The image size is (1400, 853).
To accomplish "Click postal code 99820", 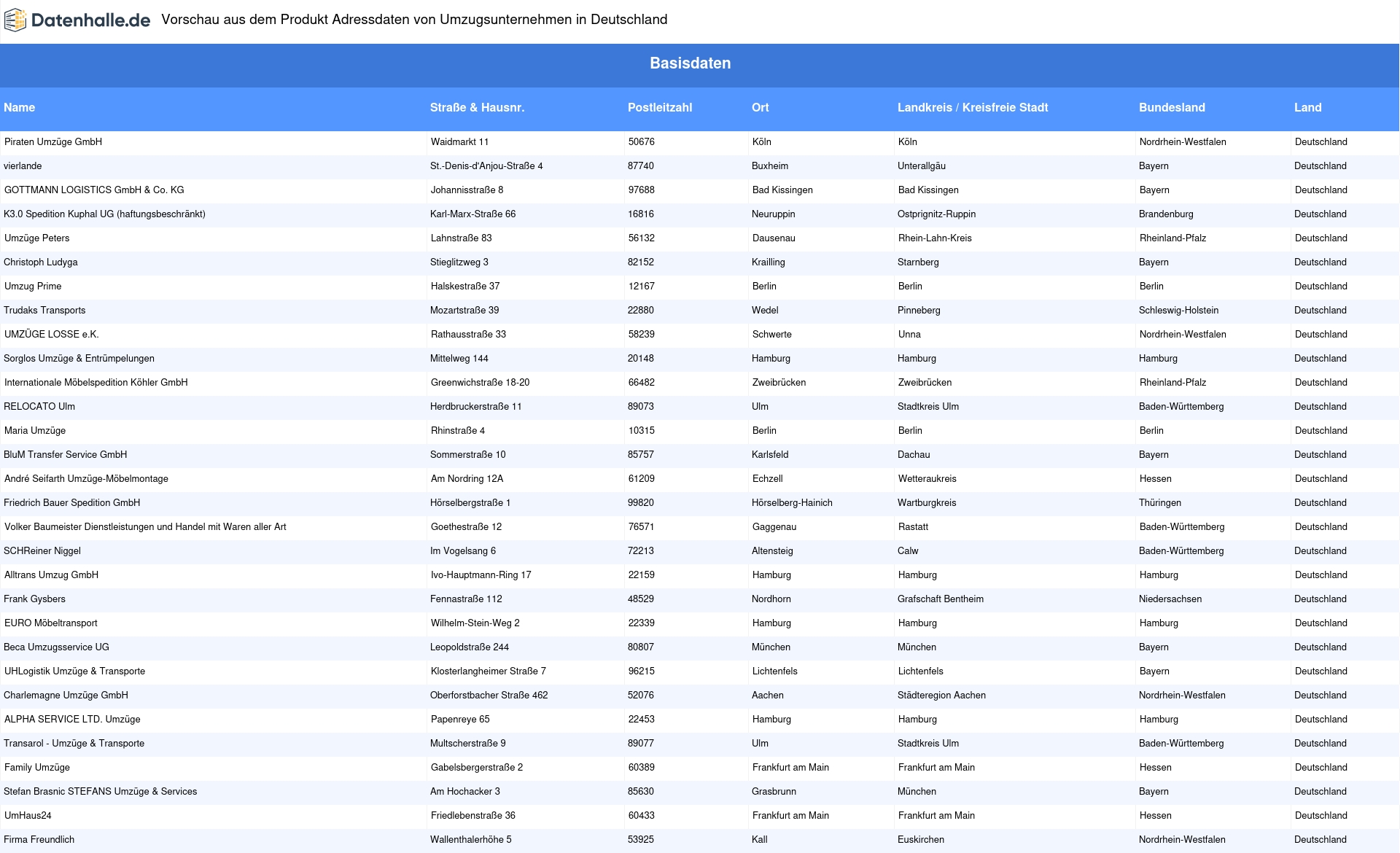I will click(x=641, y=503).
